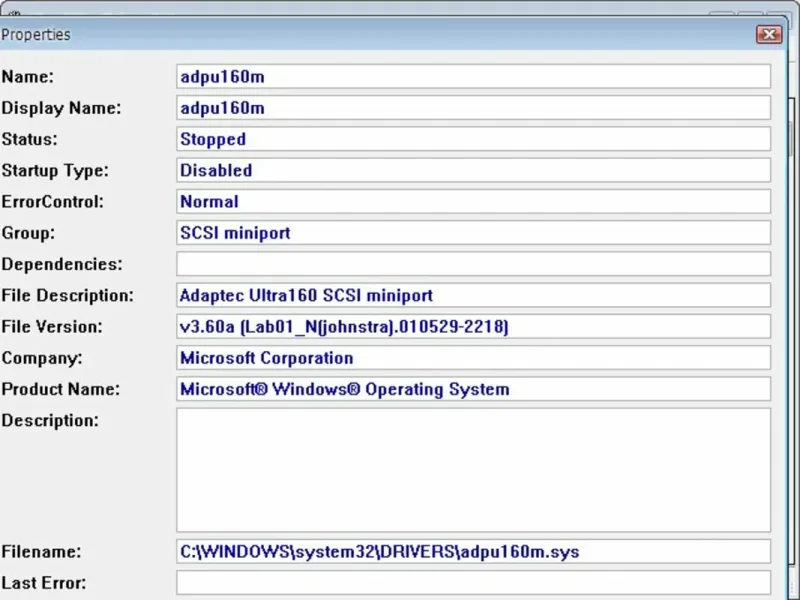This screenshot has height=600, width=800.
Task: Click the Name field showing adpu160m
Action: pos(473,77)
